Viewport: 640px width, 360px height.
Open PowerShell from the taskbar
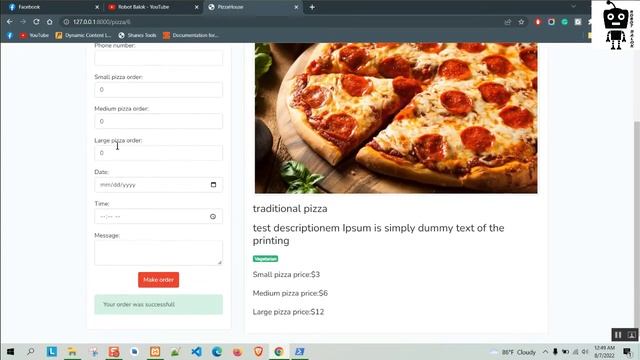click(x=300, y=351)
